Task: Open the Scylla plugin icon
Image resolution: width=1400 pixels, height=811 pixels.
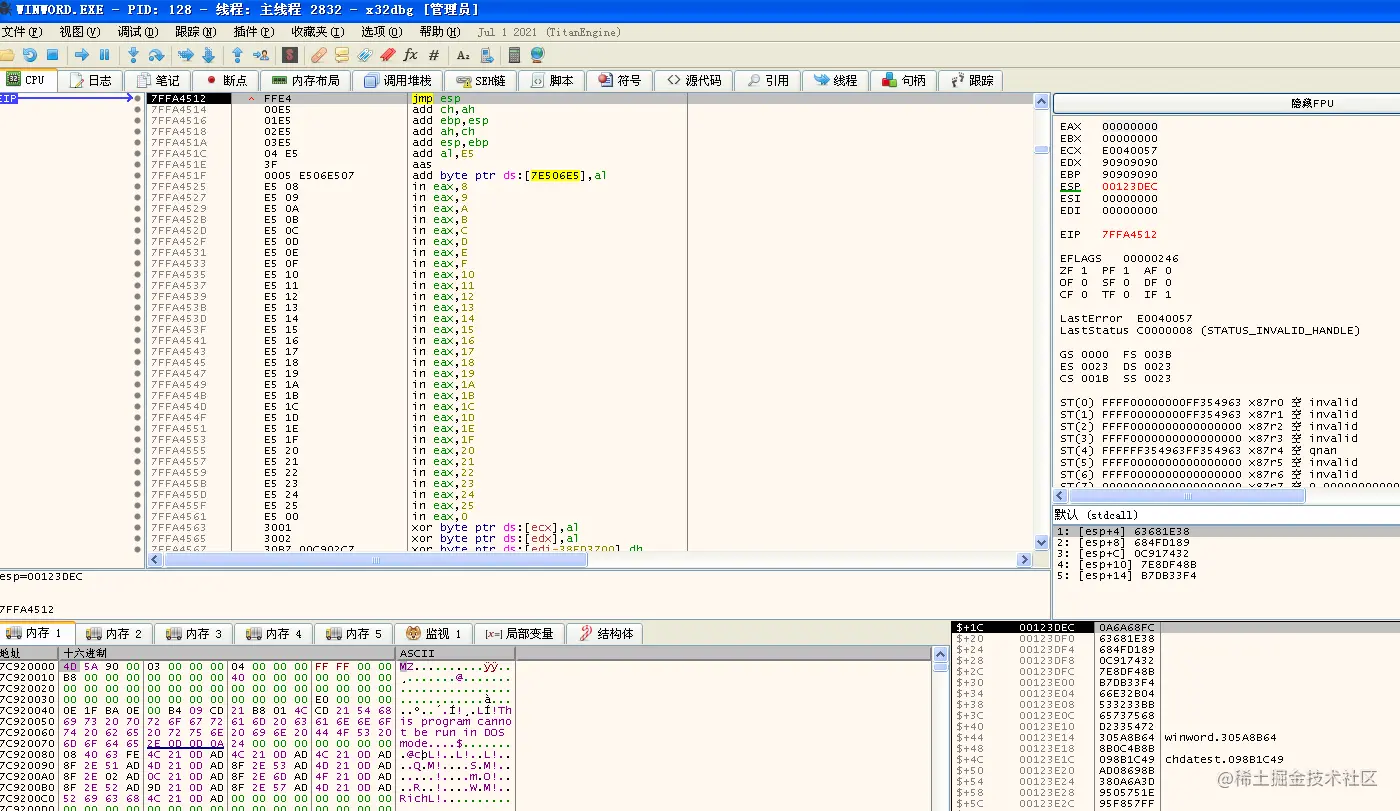Action: 289,55
